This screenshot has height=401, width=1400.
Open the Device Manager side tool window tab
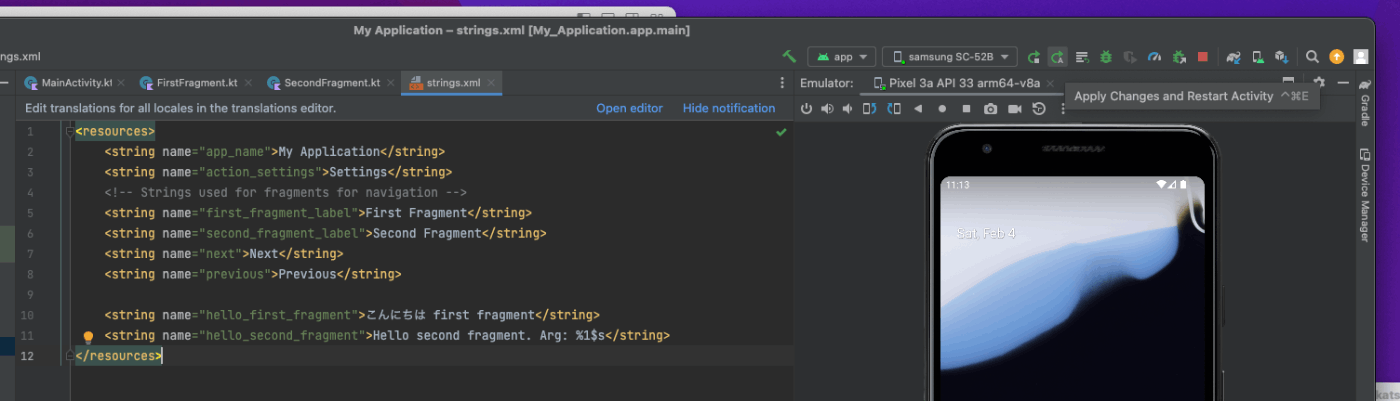pyautogui.click(x=1365, y=194)
